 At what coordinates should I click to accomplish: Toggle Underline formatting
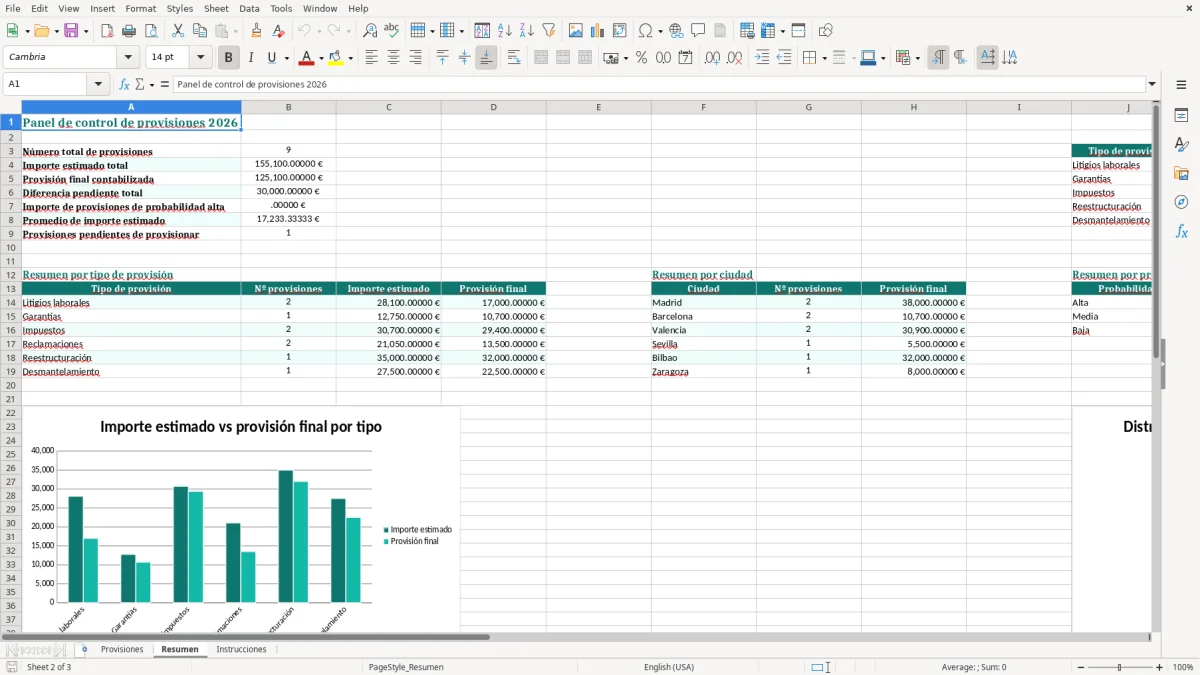[271, 58]
